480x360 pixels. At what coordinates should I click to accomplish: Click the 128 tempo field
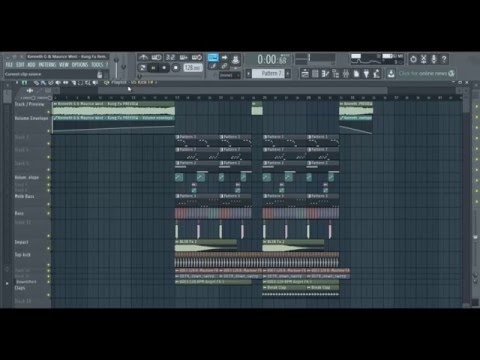(193, 68)
